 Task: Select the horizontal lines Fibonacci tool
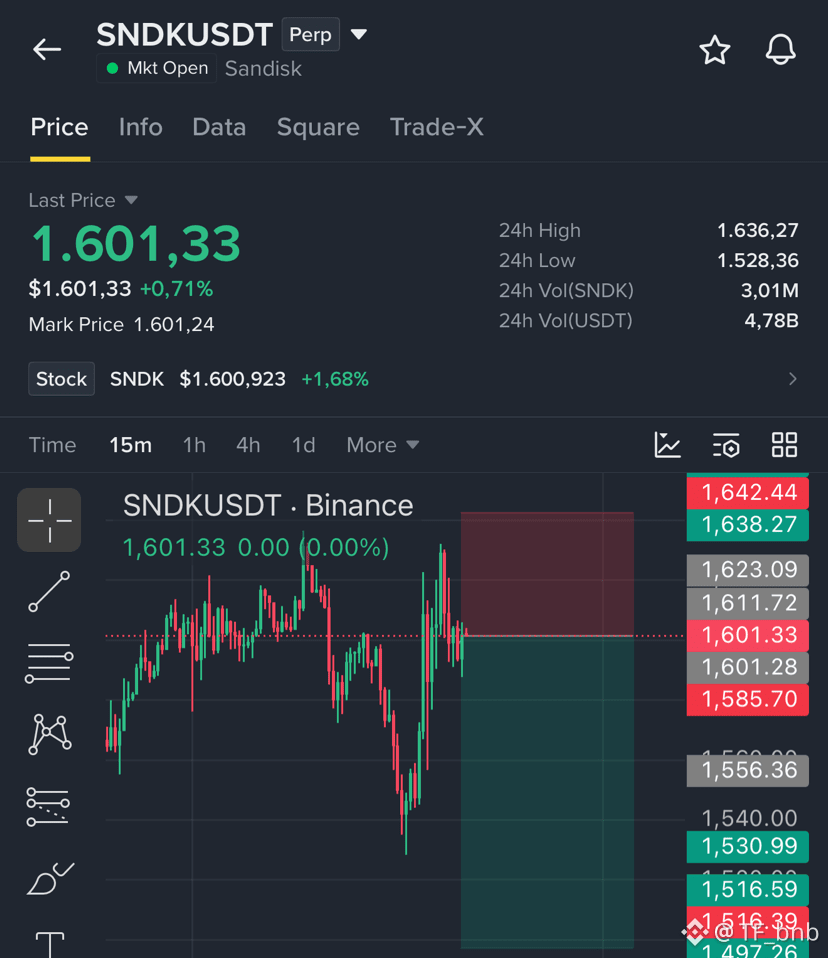[49, 663]
